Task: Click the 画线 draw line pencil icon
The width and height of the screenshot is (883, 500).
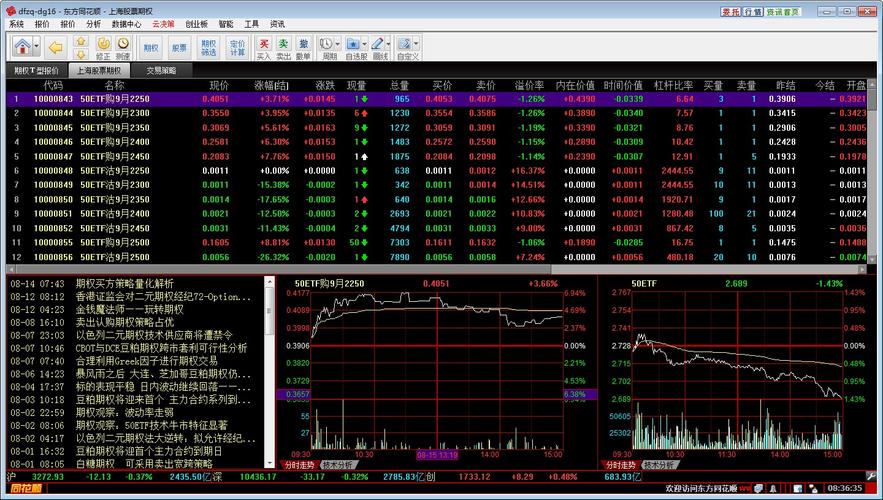Action: click(x=378, y=44)
